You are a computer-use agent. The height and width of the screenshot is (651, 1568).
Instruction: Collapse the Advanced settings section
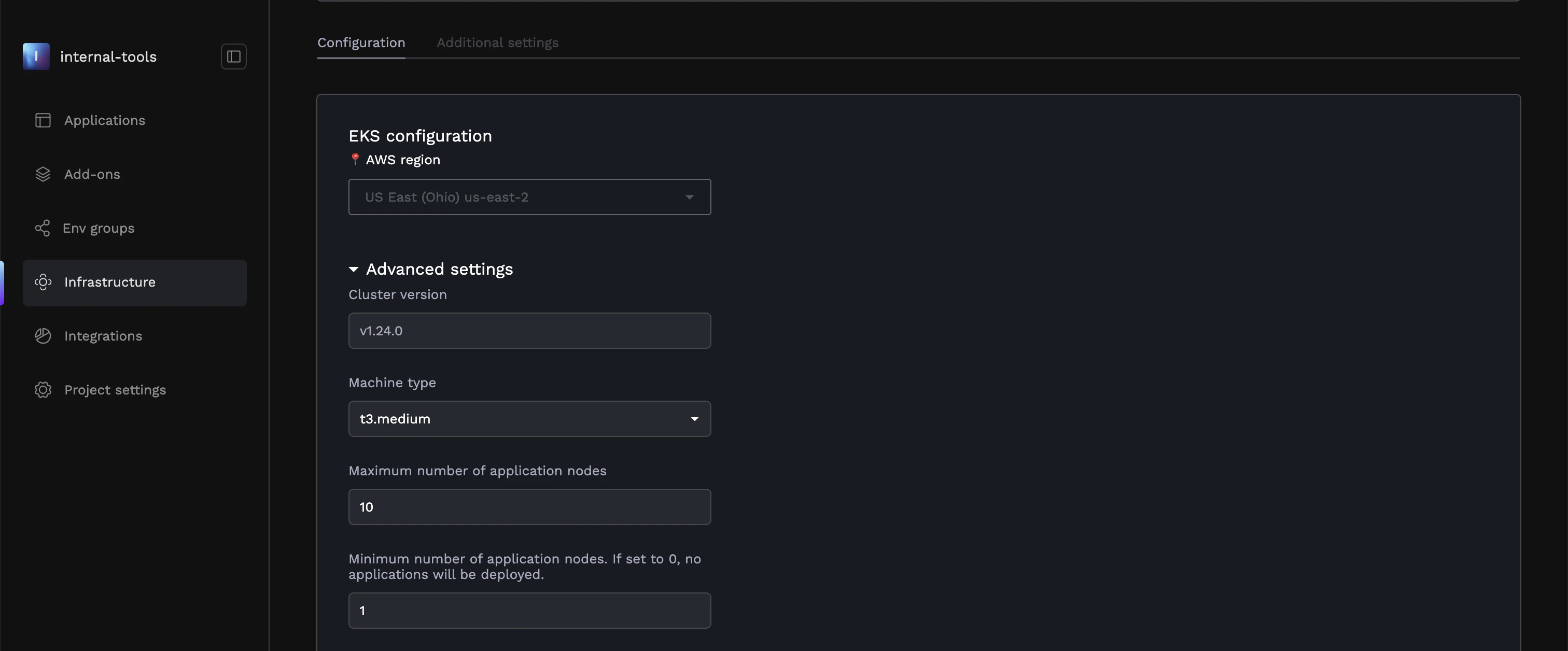355,269
